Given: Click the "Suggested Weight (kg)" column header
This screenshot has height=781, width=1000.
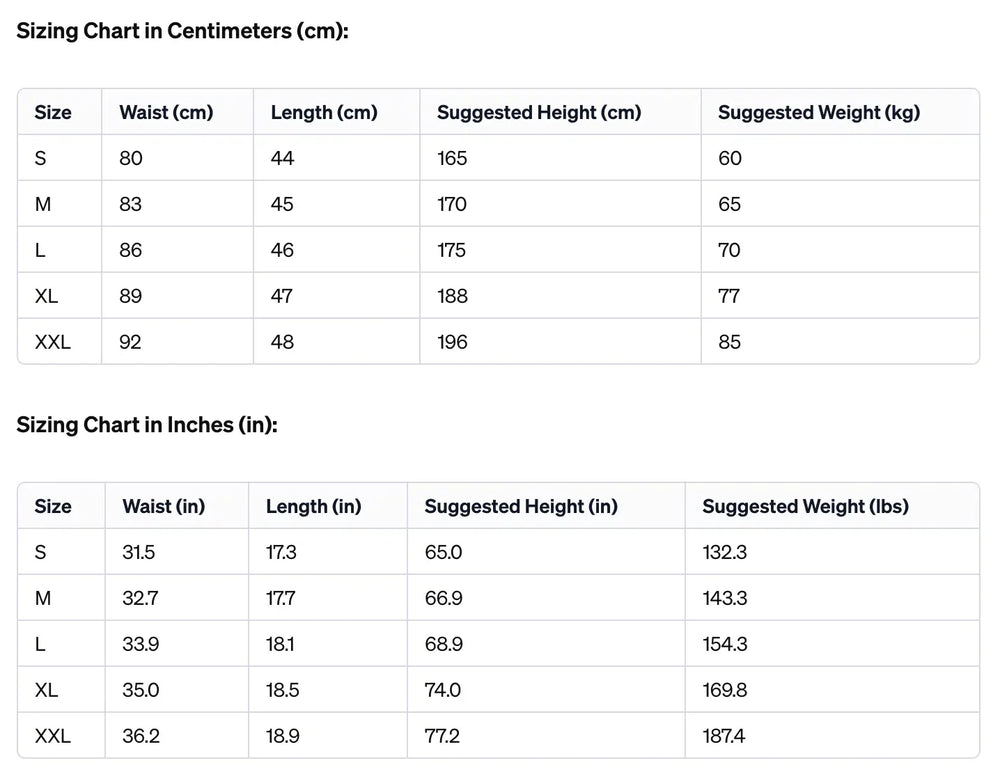Looking at the screenshot, I should tap(818, 113).
